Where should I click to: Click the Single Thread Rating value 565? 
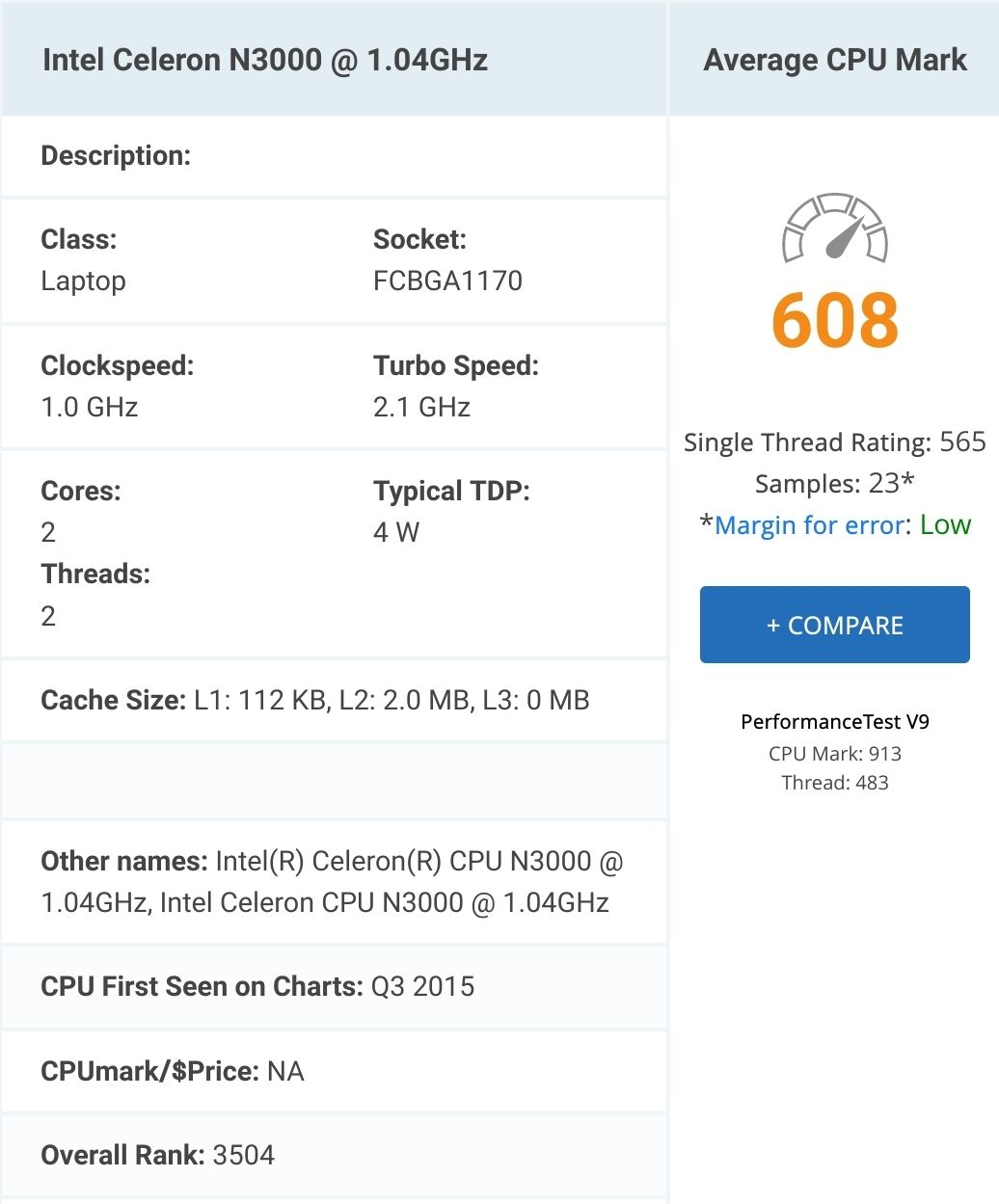[962, 441]
